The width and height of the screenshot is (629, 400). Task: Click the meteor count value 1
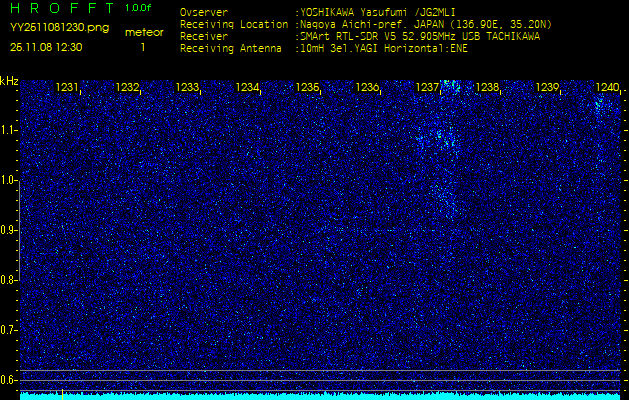click(x=143, y=47)
